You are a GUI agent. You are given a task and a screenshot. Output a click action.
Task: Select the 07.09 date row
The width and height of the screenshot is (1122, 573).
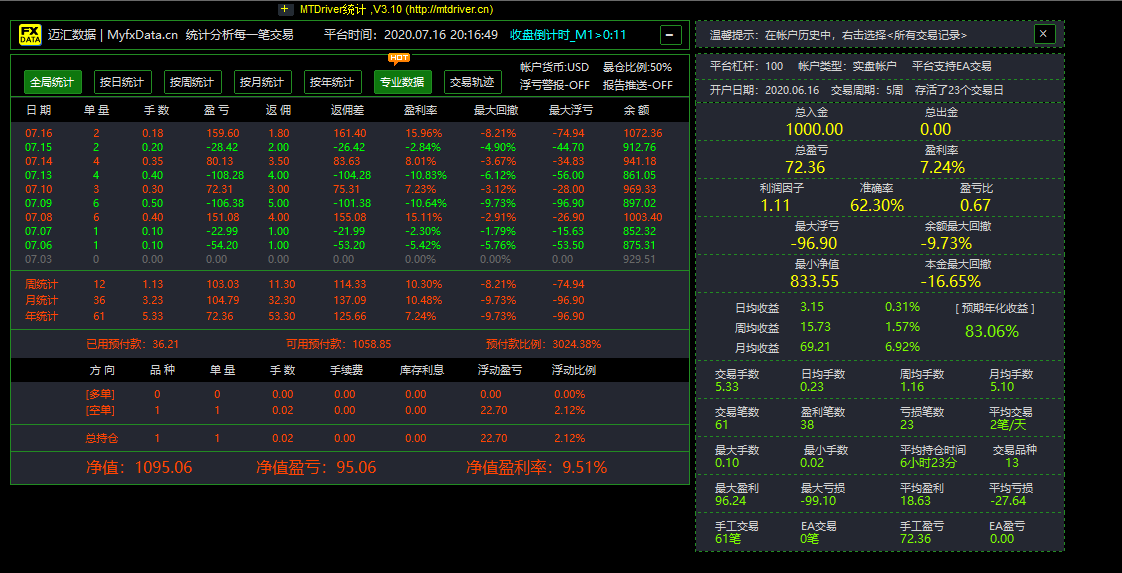tap(350, 203)
